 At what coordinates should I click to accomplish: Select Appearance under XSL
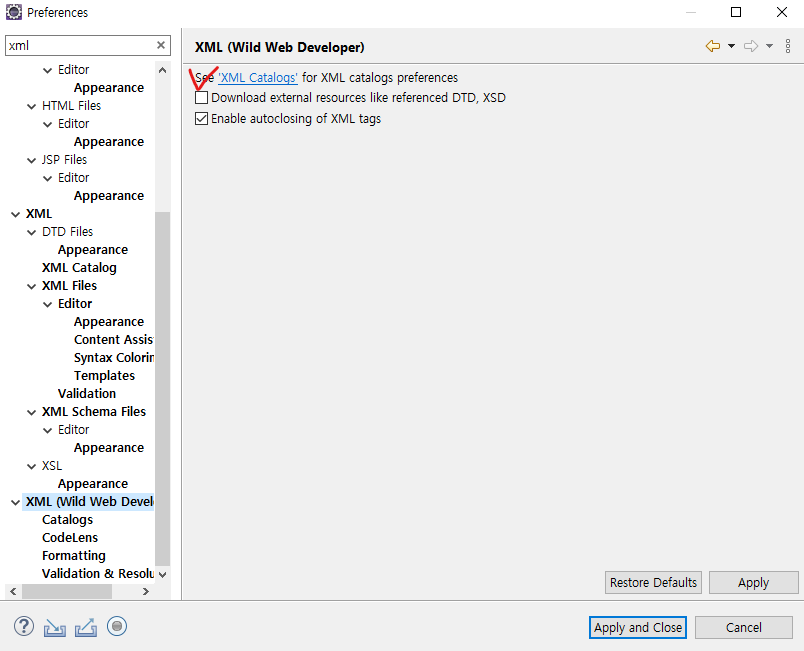93,484
